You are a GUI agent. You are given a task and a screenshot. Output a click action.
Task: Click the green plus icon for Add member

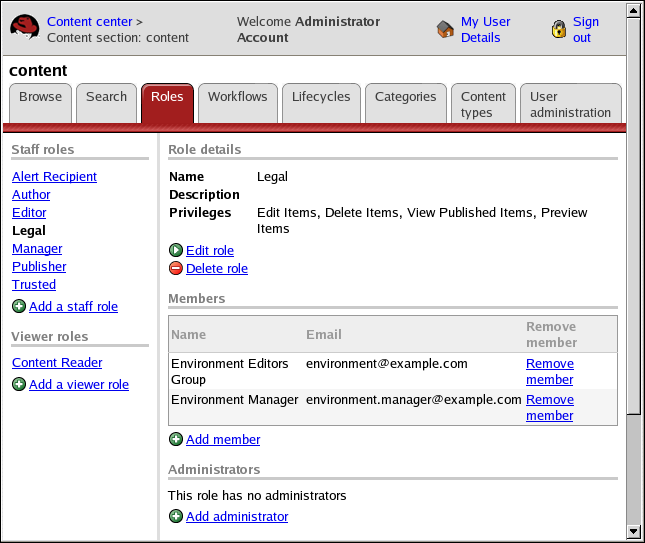176,439
